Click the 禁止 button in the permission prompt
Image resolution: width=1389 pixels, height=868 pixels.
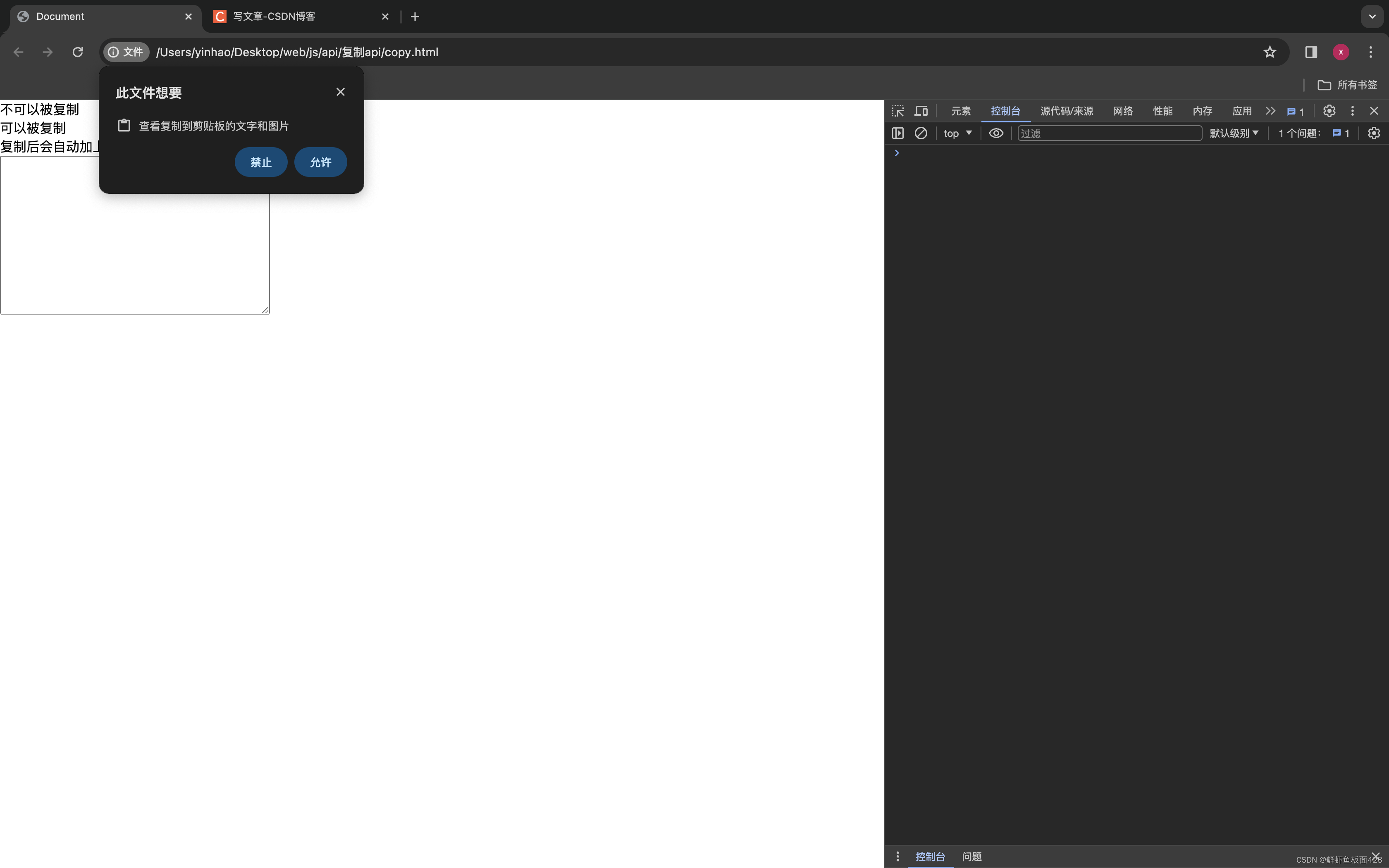(x=261, y=162)
